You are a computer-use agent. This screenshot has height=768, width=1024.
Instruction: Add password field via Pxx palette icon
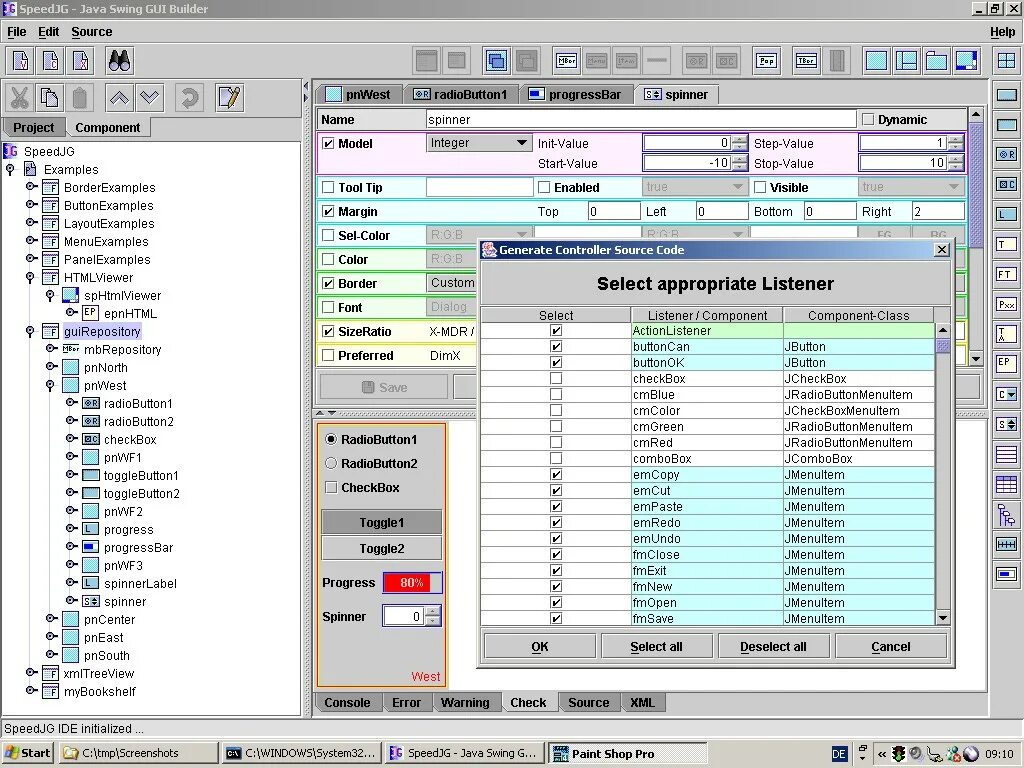(x=1006, y=304)
